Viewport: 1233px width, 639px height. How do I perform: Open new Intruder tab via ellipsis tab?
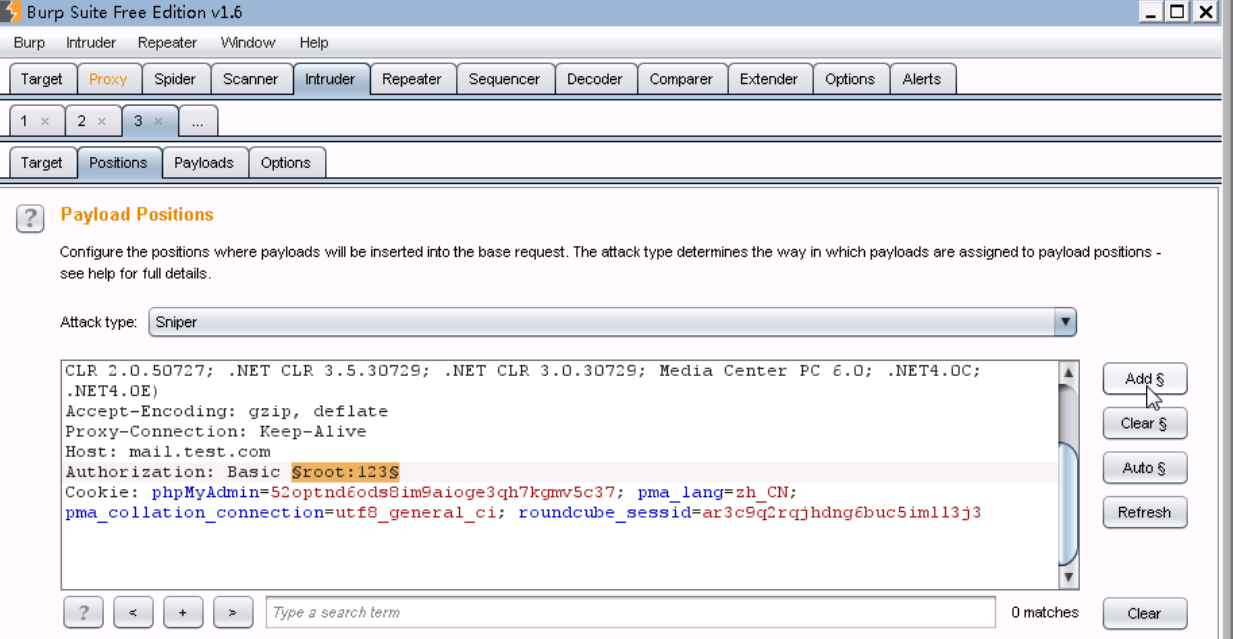coord(198,121)
